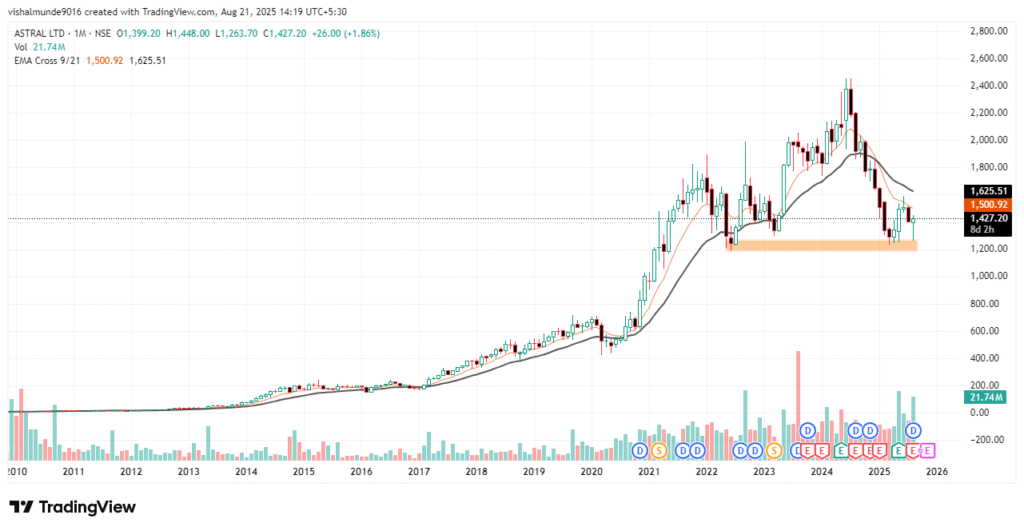Click the open price O1,399.20
Screen dimensions: 1024x531
click(x=138, y=33)
